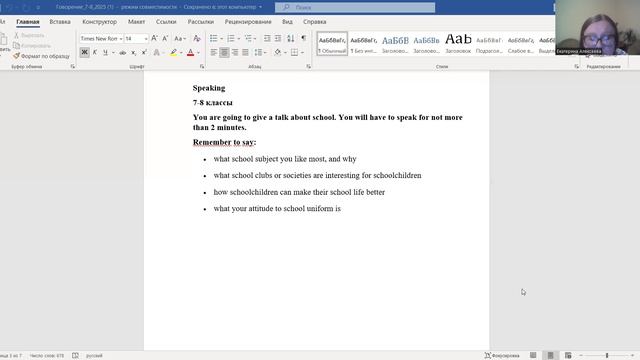Screen dimensions: 640x360
Task: Expand Styles pane launcher
Action: [x=576, y=66]
